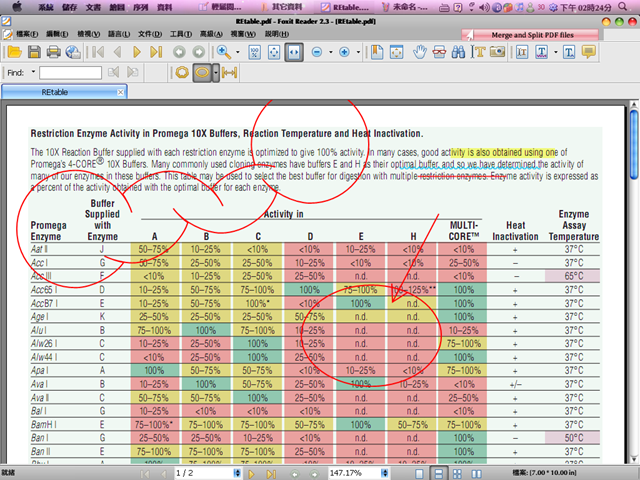Find previous match button

[x=113, y=73]
